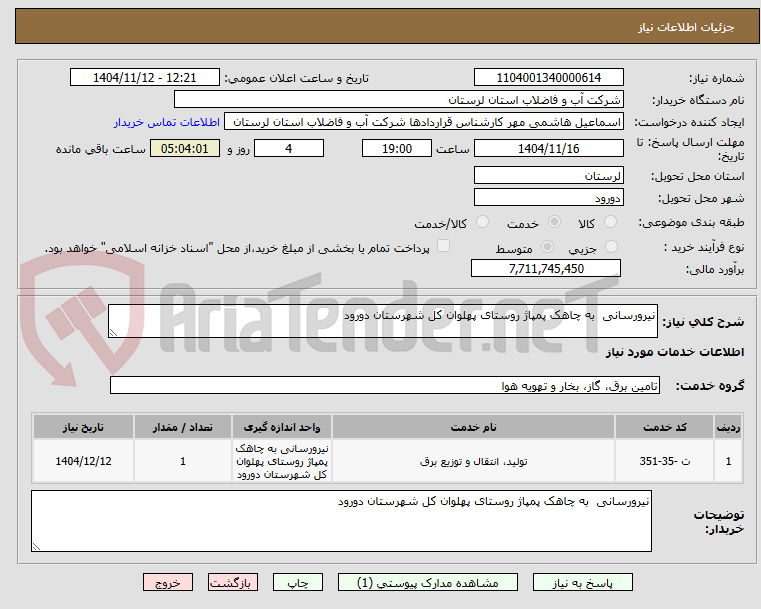Click the province field لرستان

[548, 176]
